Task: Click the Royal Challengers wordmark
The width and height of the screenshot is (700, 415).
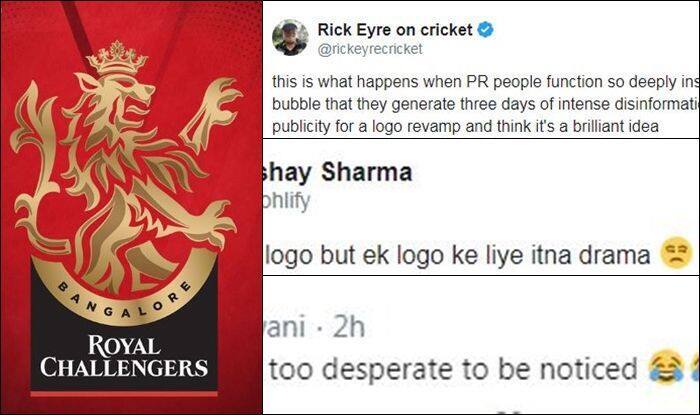Action: click(124, 357)
